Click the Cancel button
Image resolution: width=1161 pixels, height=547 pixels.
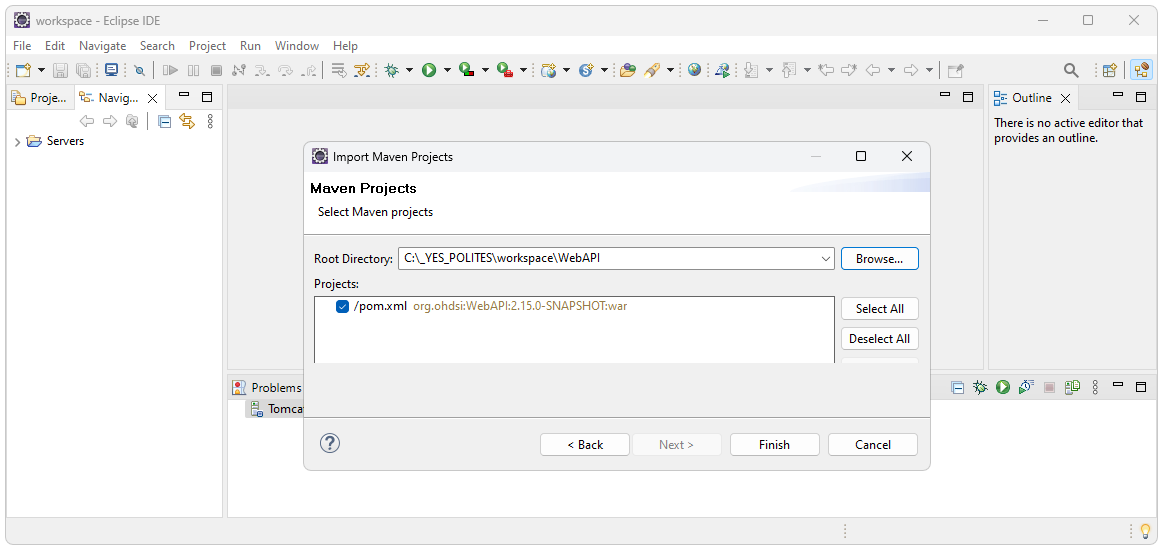[x=873, y=445]
